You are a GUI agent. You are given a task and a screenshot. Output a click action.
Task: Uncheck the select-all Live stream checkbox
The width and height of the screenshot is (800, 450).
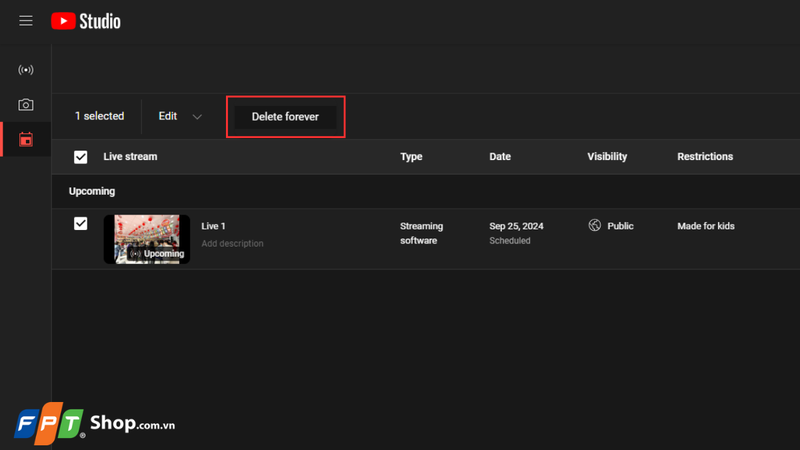click(81, 157)
